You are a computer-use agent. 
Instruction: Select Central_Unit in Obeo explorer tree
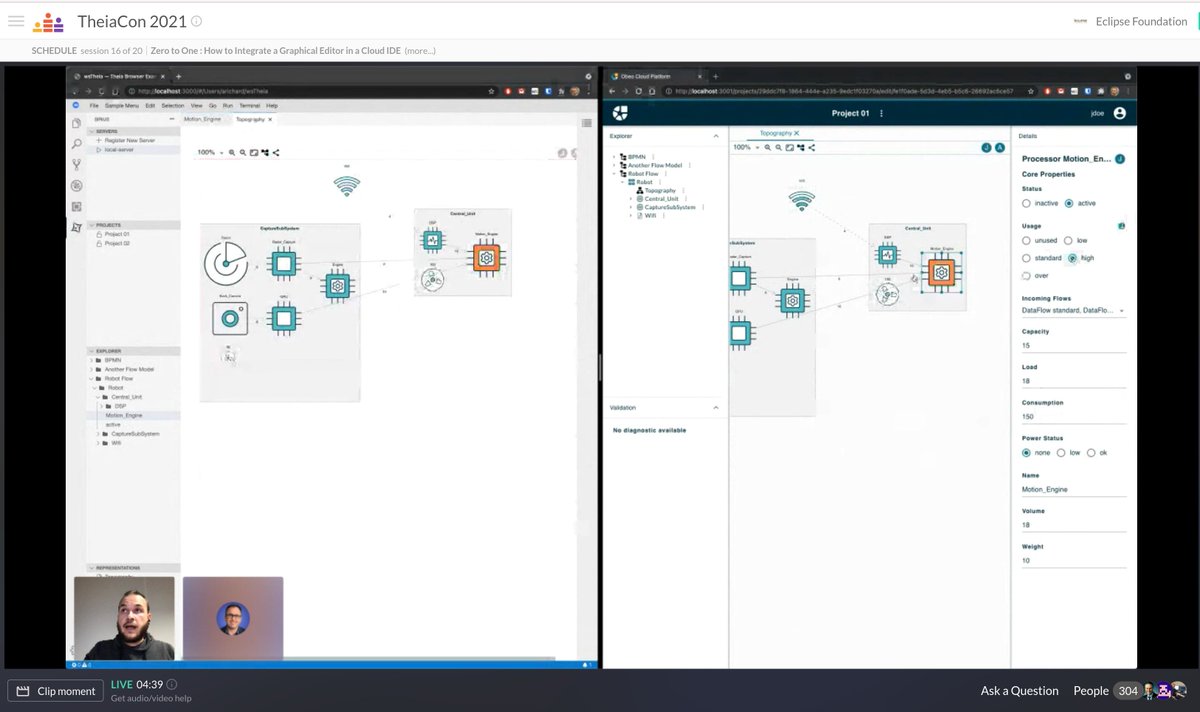[661, 198]
